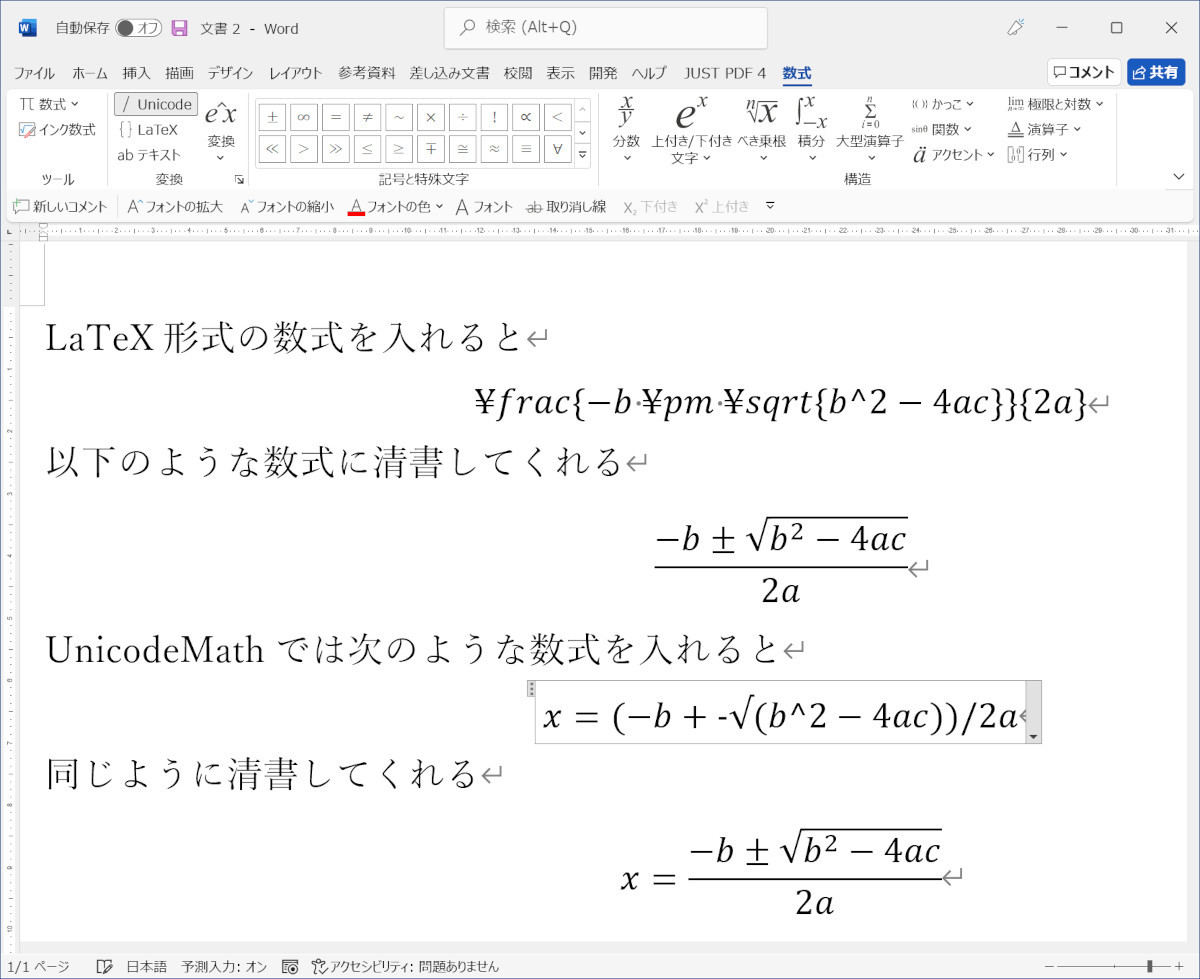Image resolution: width=1200 pixels, height=979 pixels.
Task: Expand the べき乗根 radical structures
Action: point(762,129)
